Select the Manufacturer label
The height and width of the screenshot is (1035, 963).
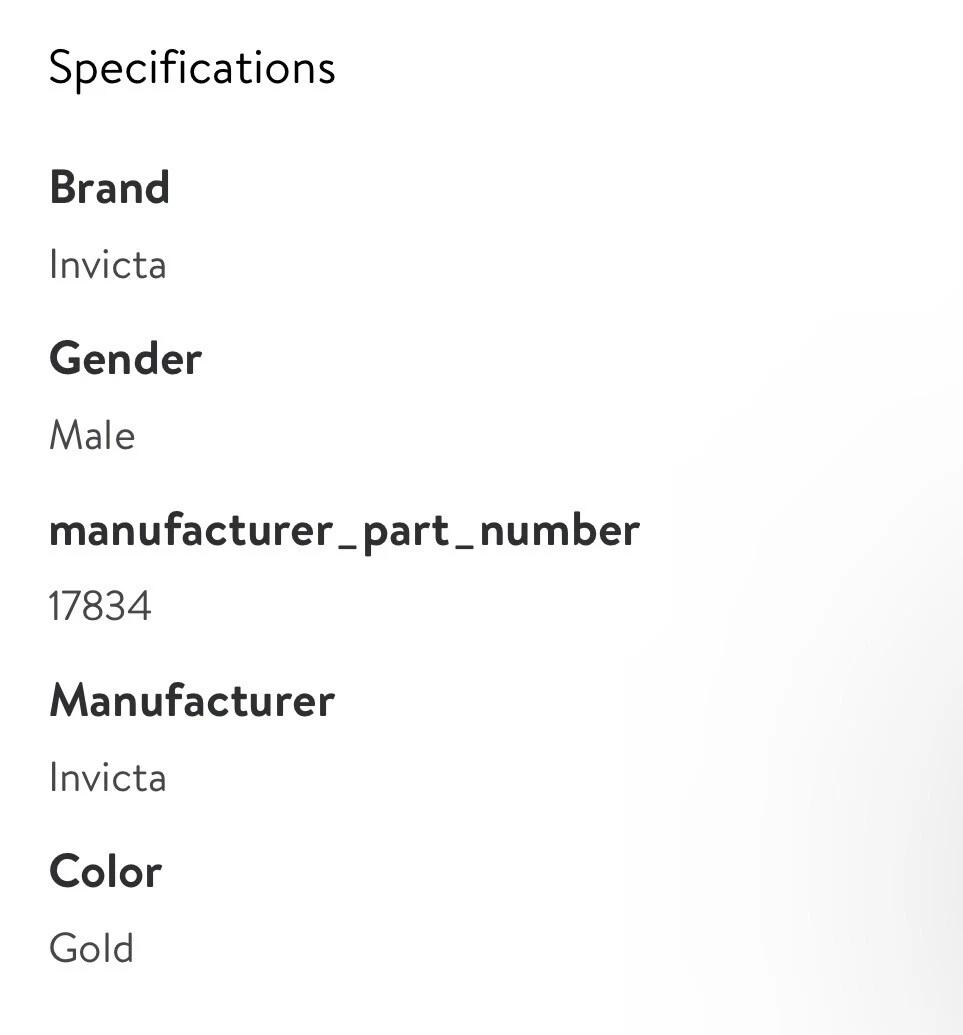coord(192,701)
